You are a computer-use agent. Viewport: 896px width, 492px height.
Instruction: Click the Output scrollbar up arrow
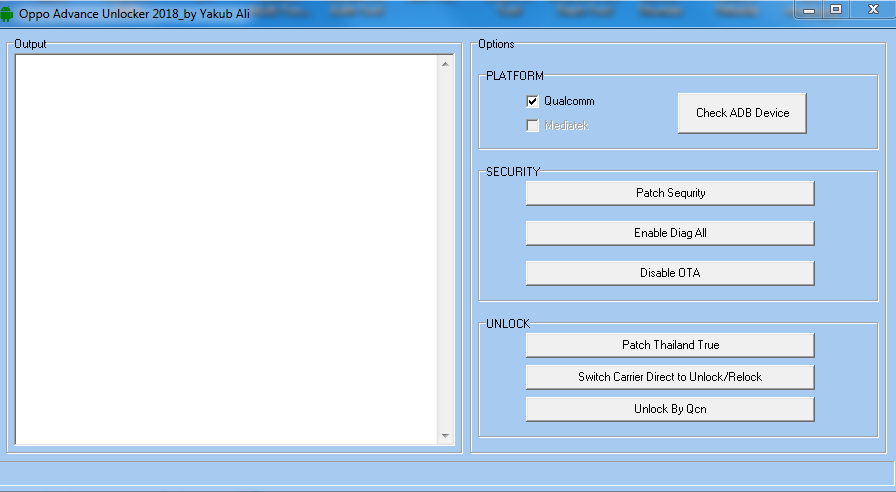(x=445, y=64)
